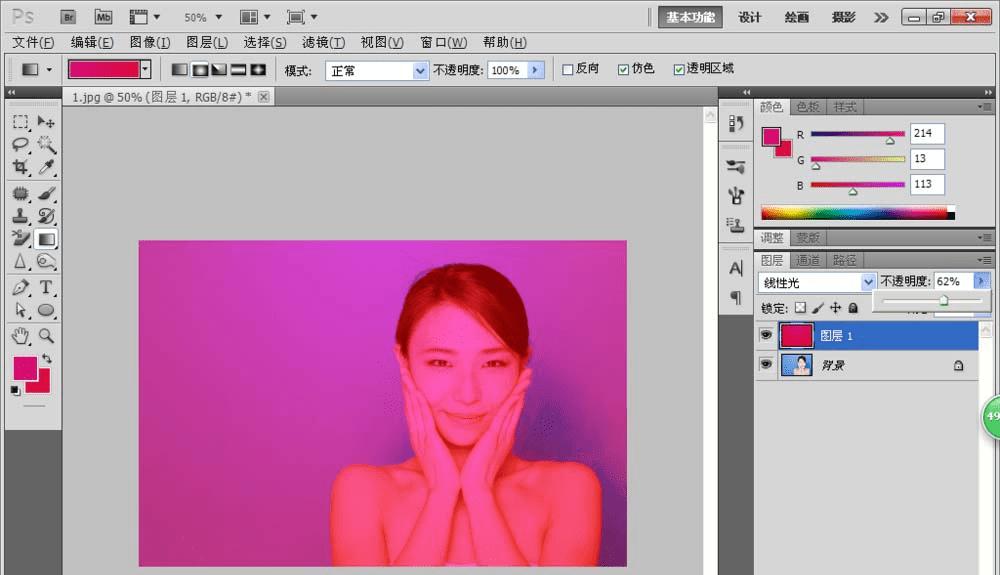This screenshot has height=575, width=1000.
Task: Select the Rectangular Marquee tool
Action: point(20,122)
